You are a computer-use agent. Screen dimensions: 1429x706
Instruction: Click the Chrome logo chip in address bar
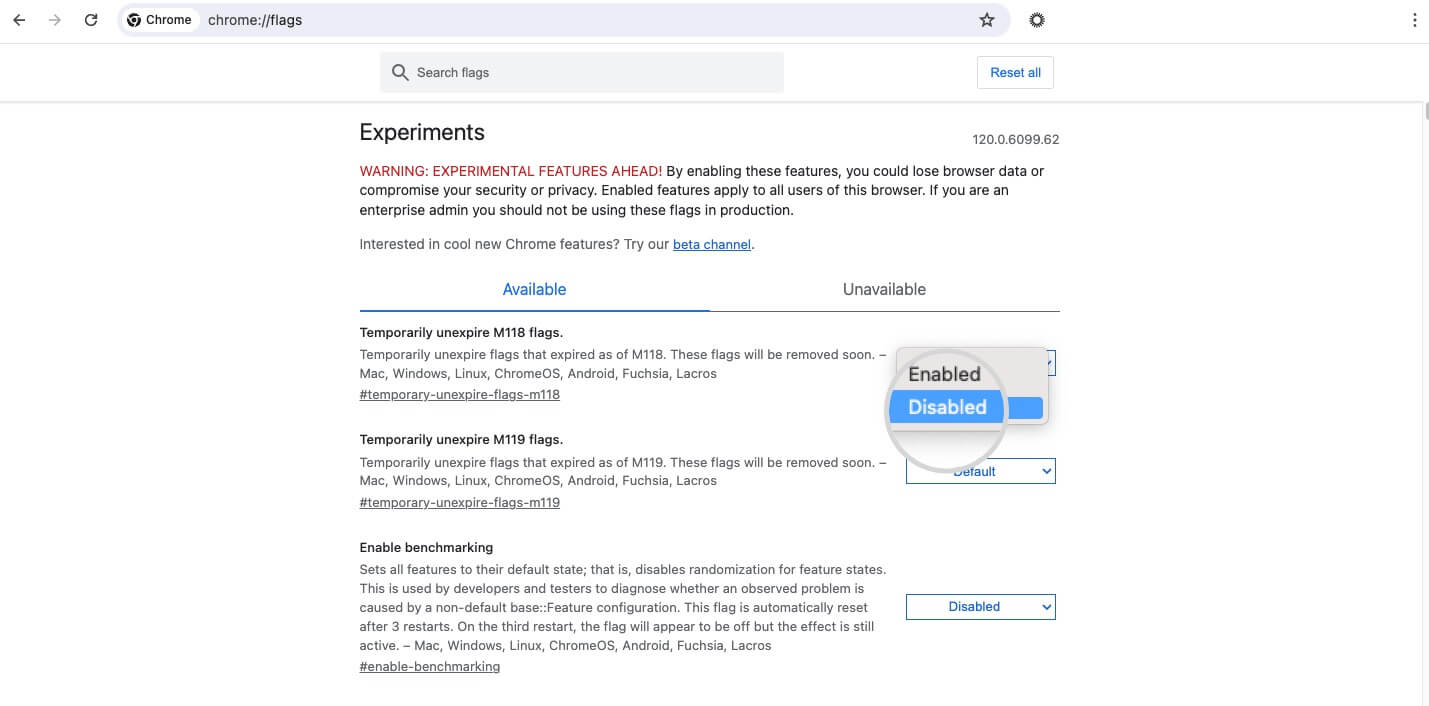point(159,20)
